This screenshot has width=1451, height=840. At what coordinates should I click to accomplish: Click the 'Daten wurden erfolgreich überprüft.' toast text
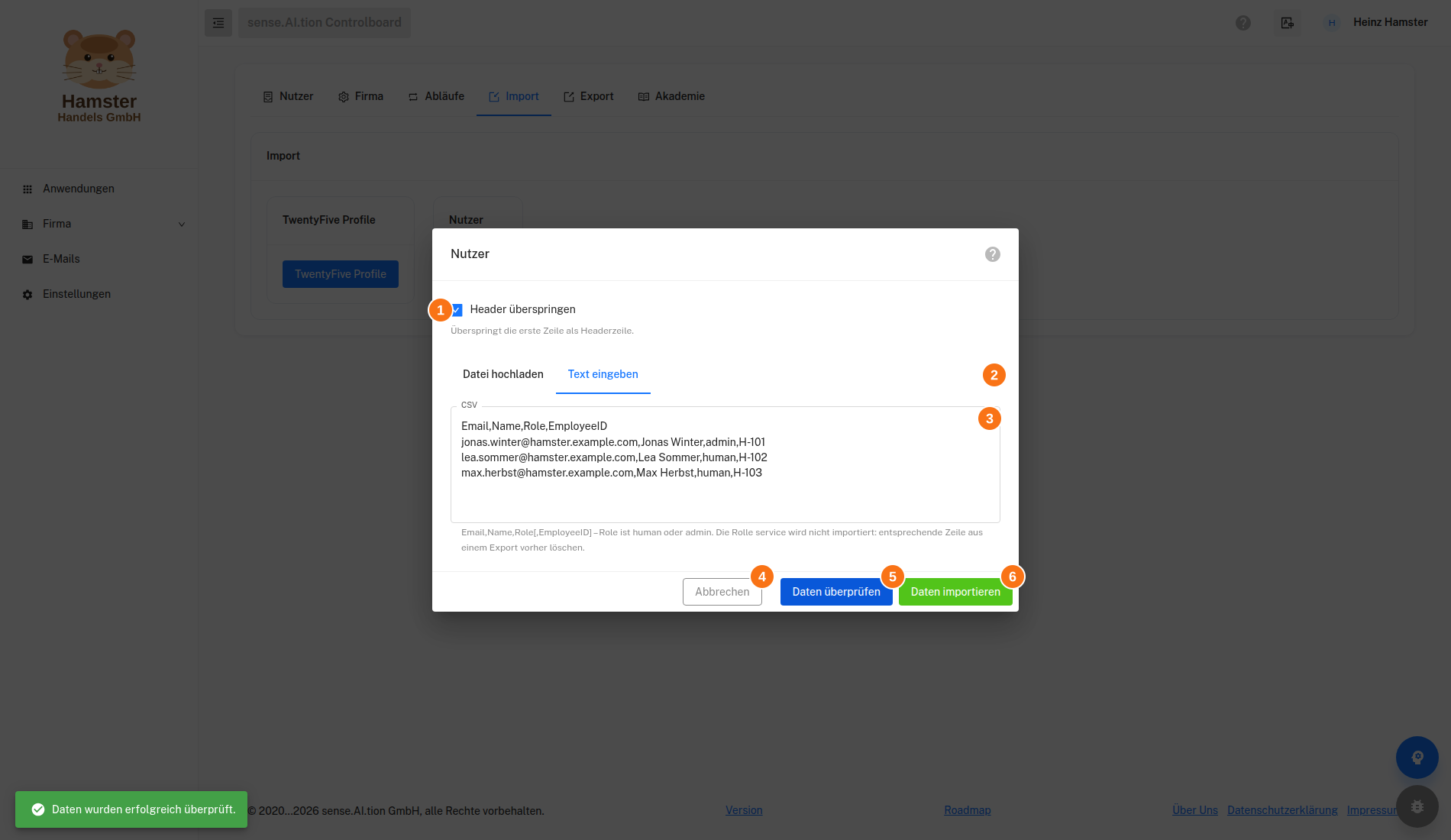144,809
